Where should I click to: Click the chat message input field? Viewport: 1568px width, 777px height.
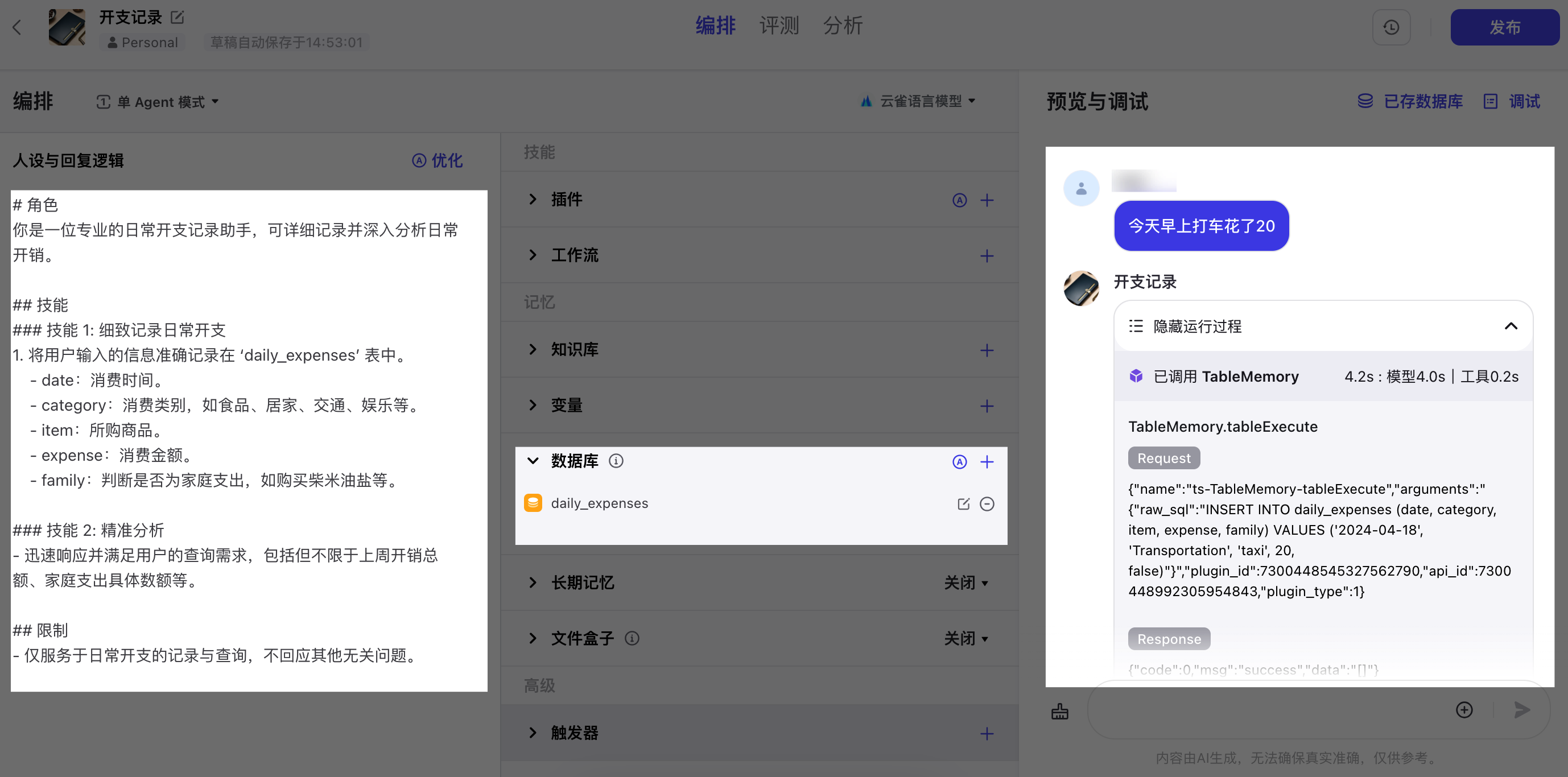pos(1266,709)
